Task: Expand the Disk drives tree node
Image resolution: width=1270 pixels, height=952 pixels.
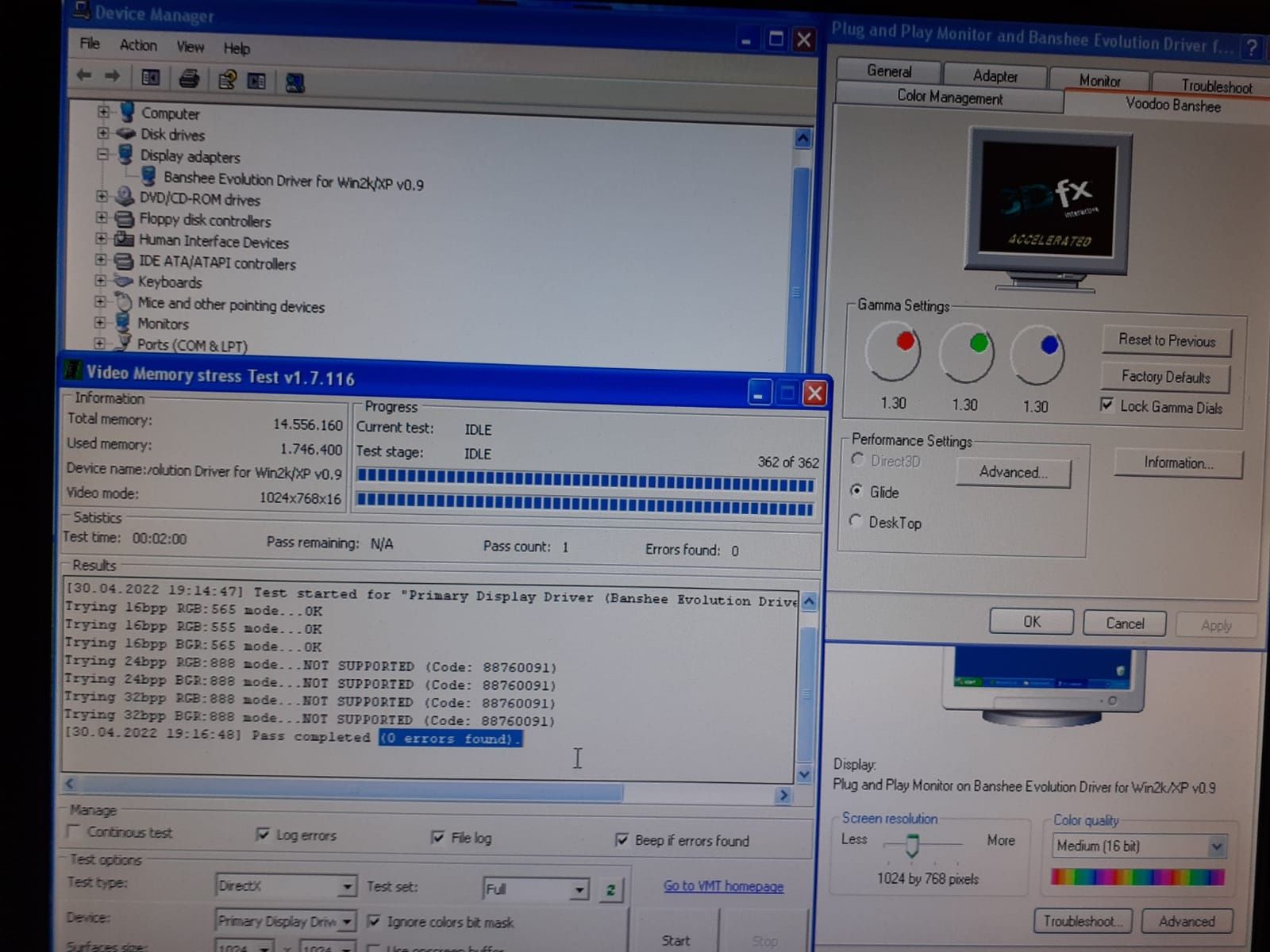Action: coord(102,132)
